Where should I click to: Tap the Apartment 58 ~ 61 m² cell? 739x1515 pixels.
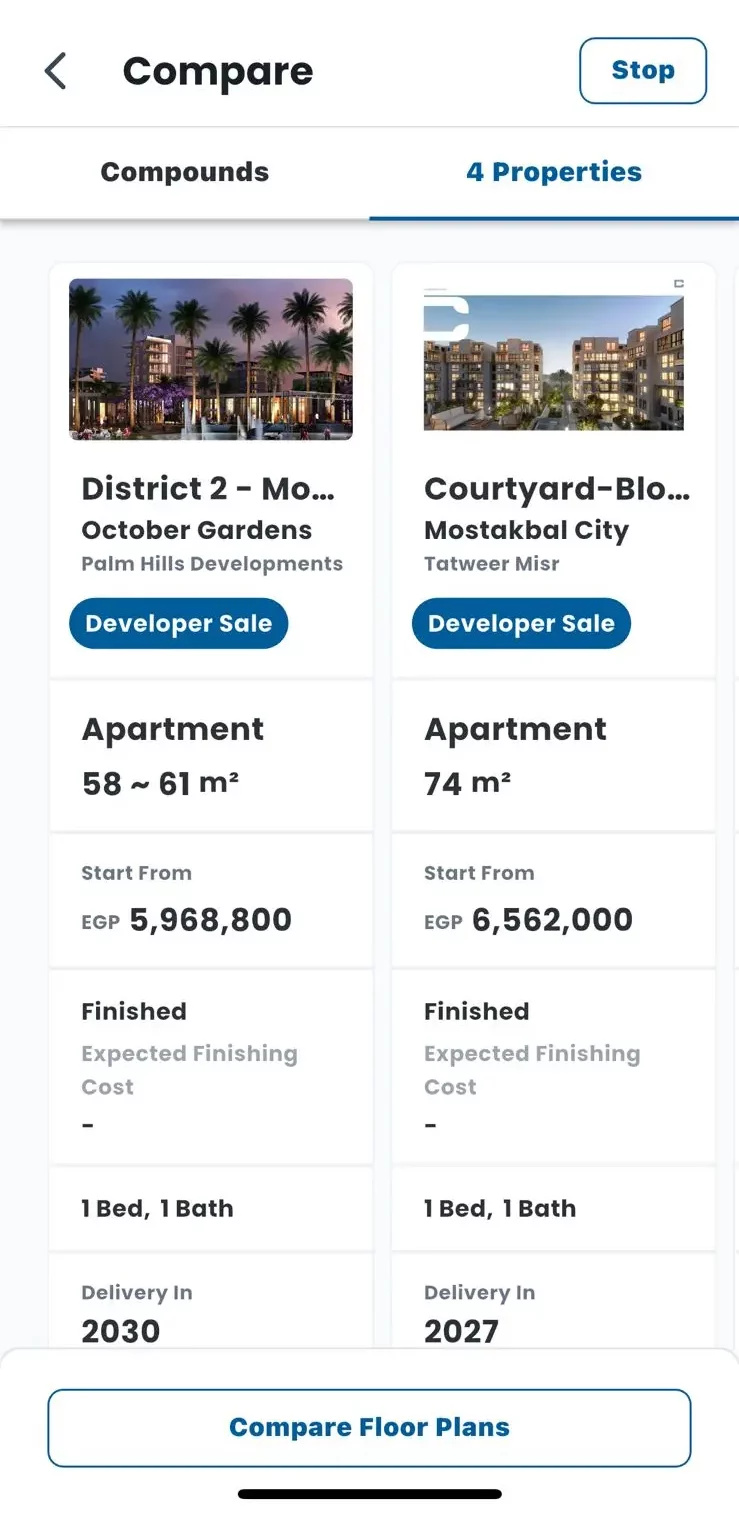[x=211, y=755]
